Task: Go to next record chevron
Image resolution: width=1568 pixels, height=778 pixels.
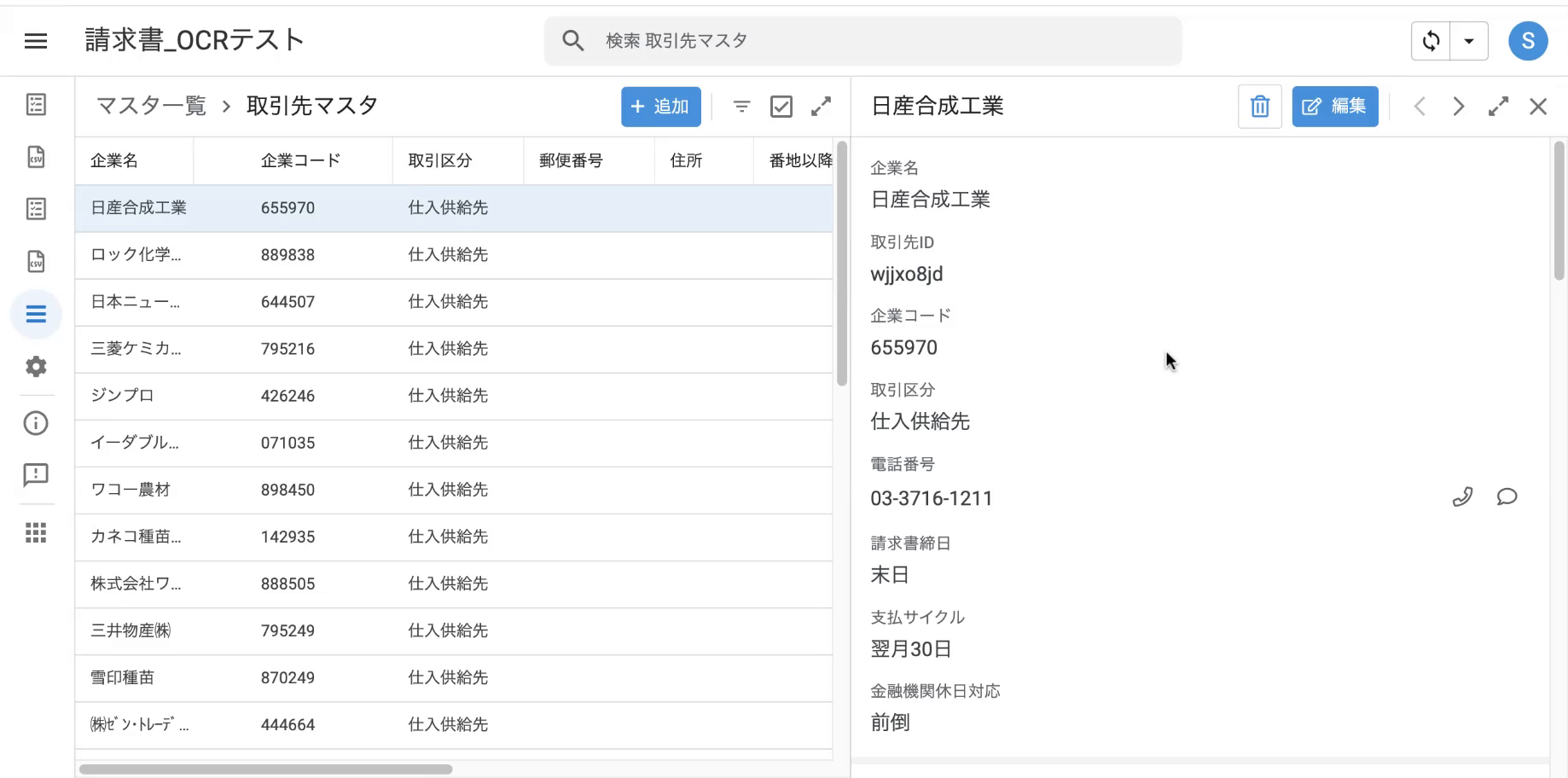Action: 1459,107
